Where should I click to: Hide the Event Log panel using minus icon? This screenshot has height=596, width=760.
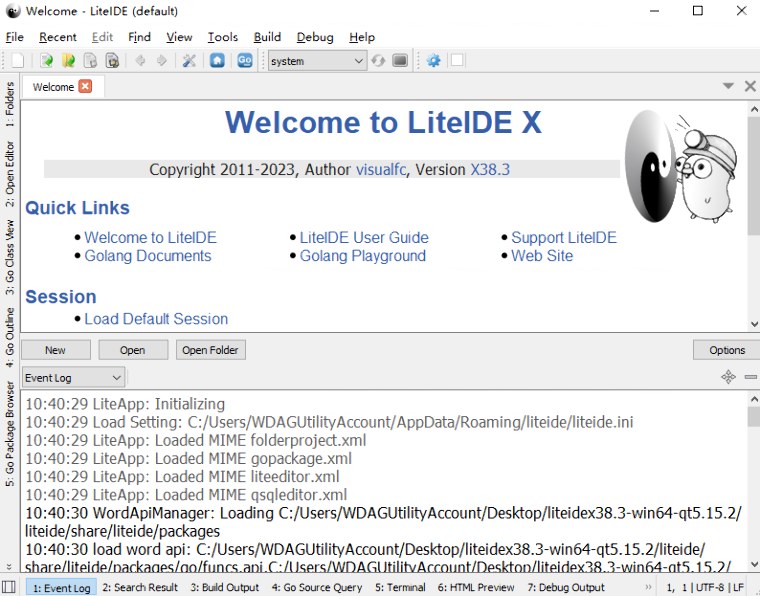750,377
